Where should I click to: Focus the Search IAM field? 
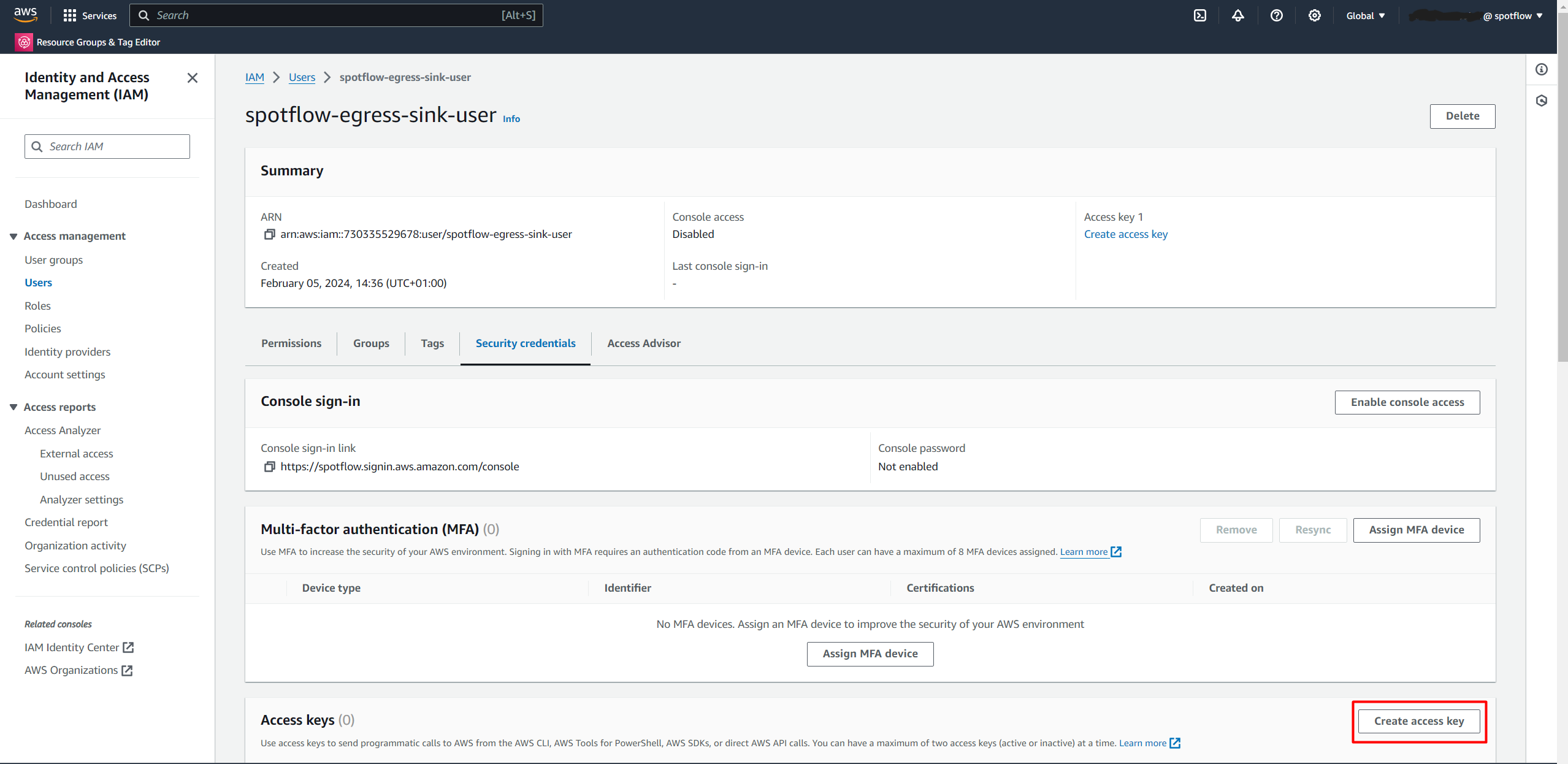107,147
